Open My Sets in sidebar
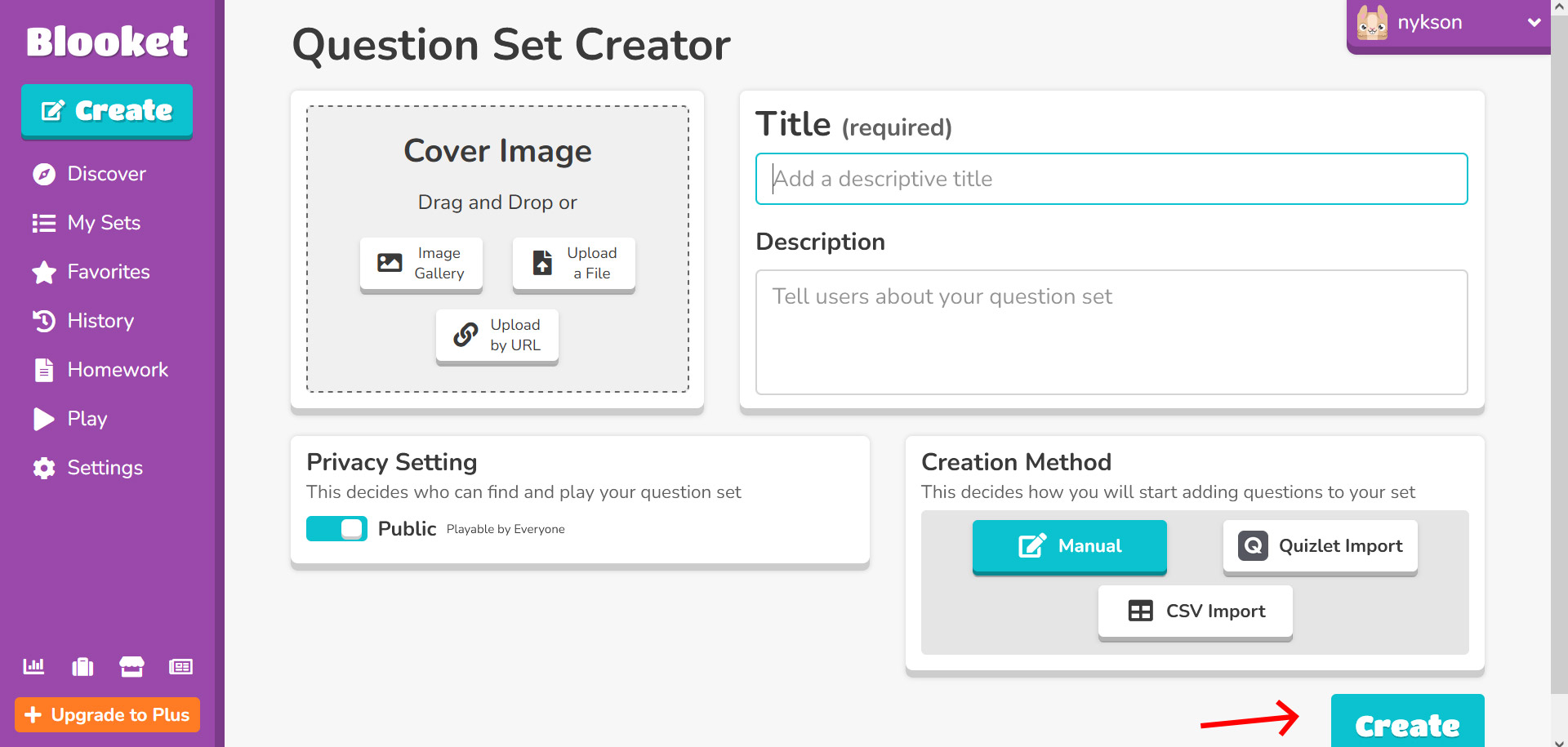Viewport: 1568px width, 747px height. click(x=87, y=223)
